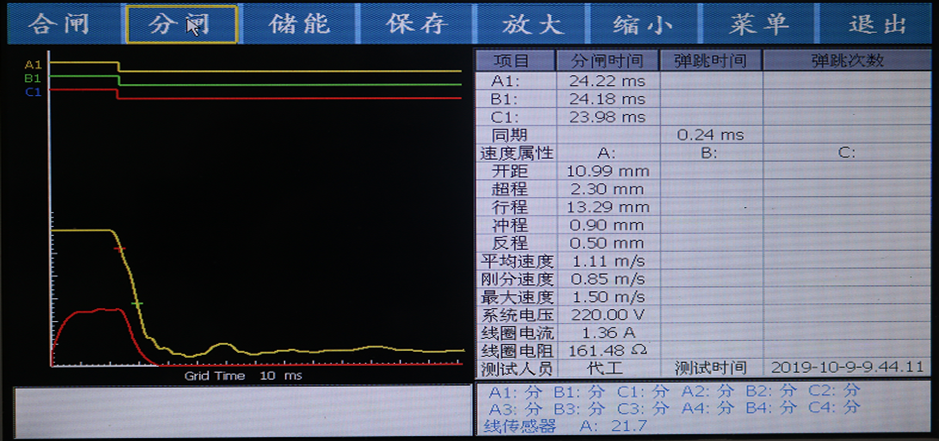Click the 分闸 button
This screenshot has height=441, width=940.
point(182,24)
